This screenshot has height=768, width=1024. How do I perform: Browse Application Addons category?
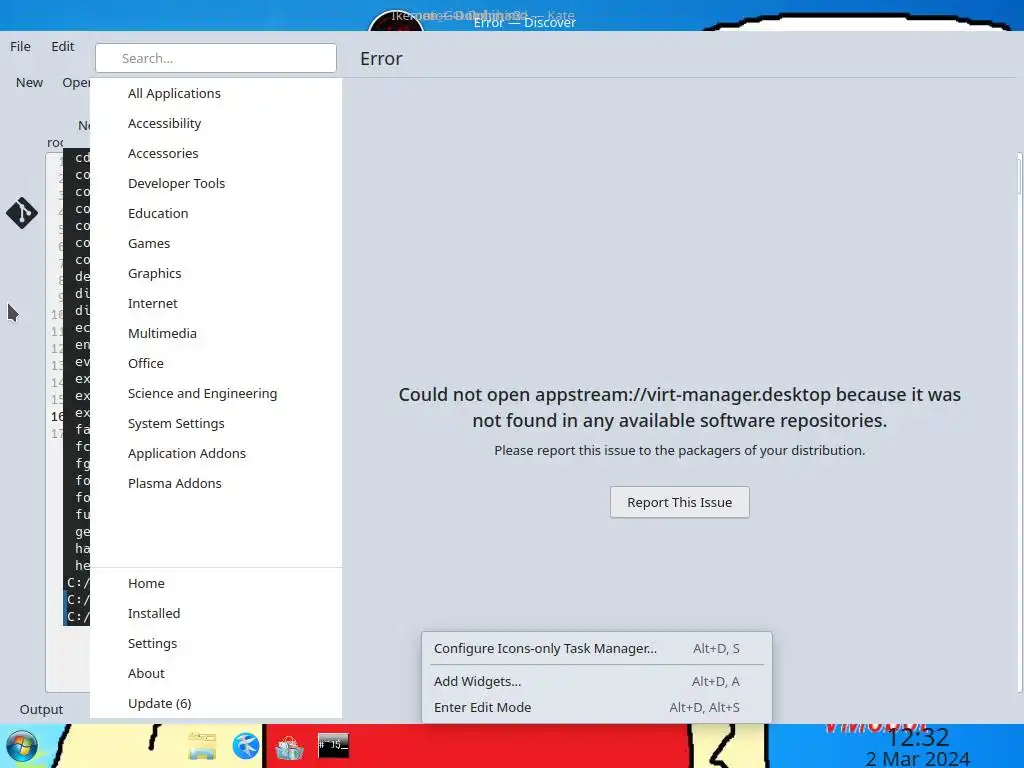point(216,454)
